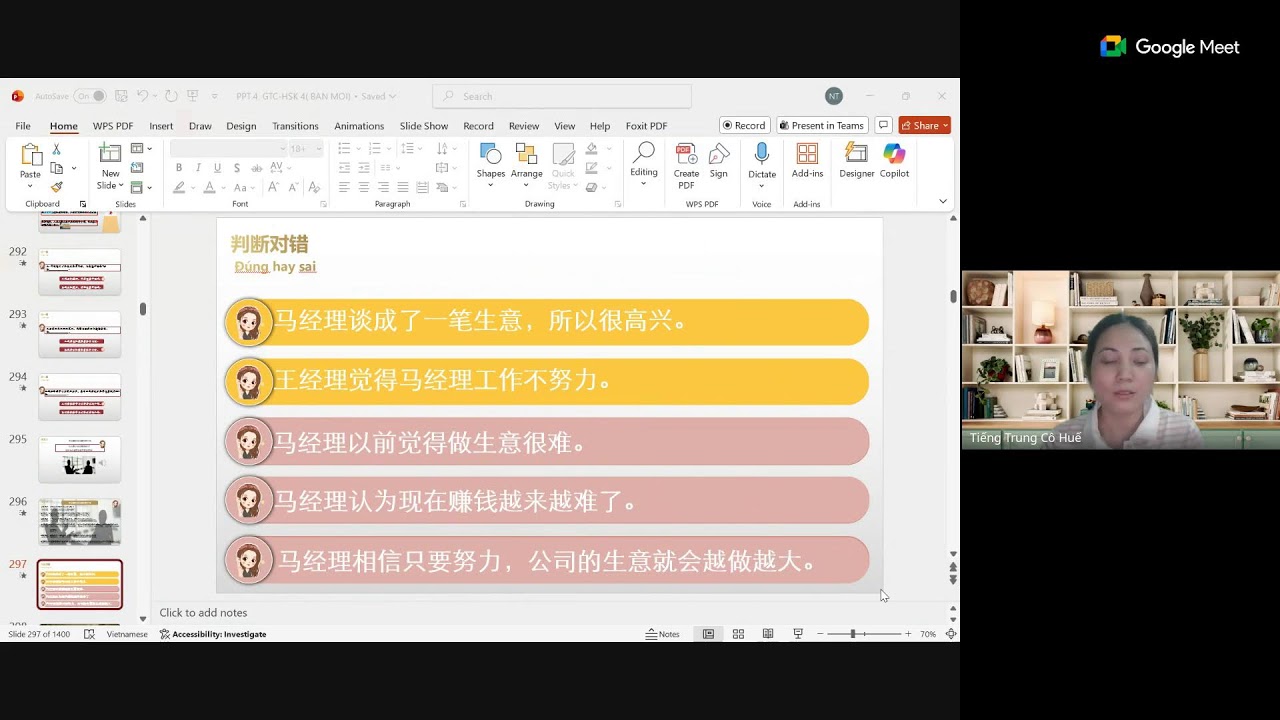
Task: Start presentation from beginning via title bar icon
Action: tap(193, 96)
